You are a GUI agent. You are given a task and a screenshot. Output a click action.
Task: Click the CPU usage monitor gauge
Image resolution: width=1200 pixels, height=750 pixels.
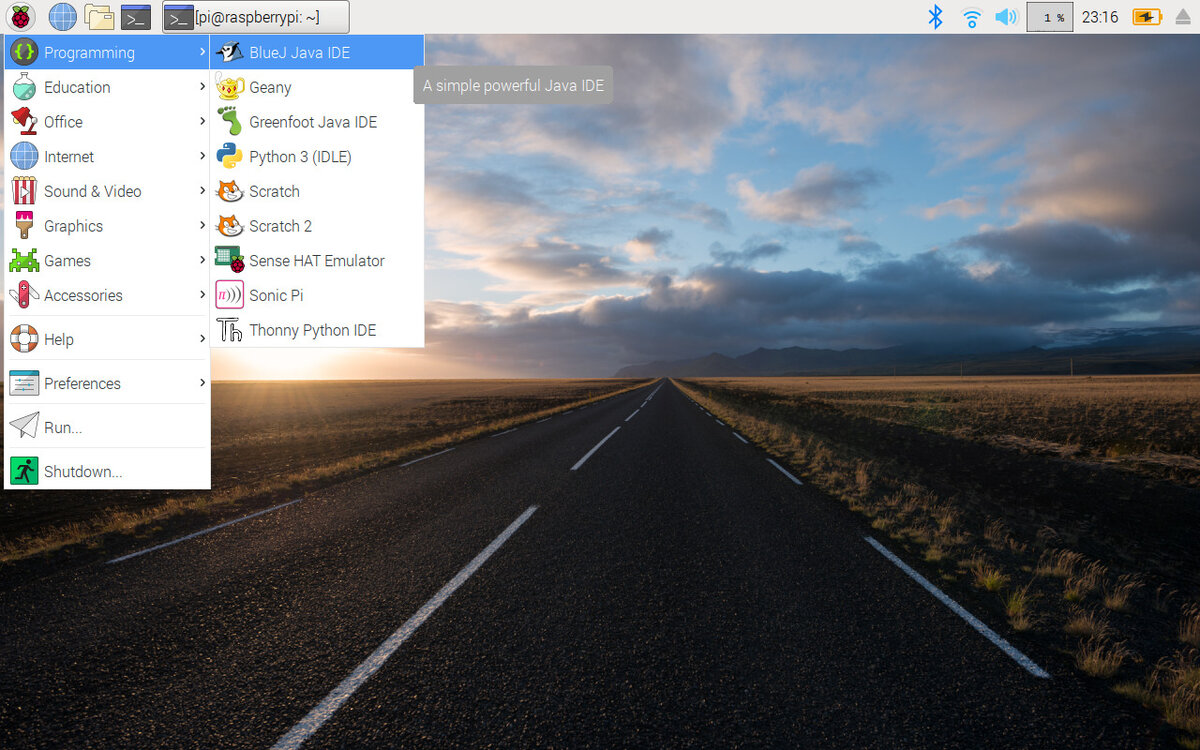pos(1049,17)
